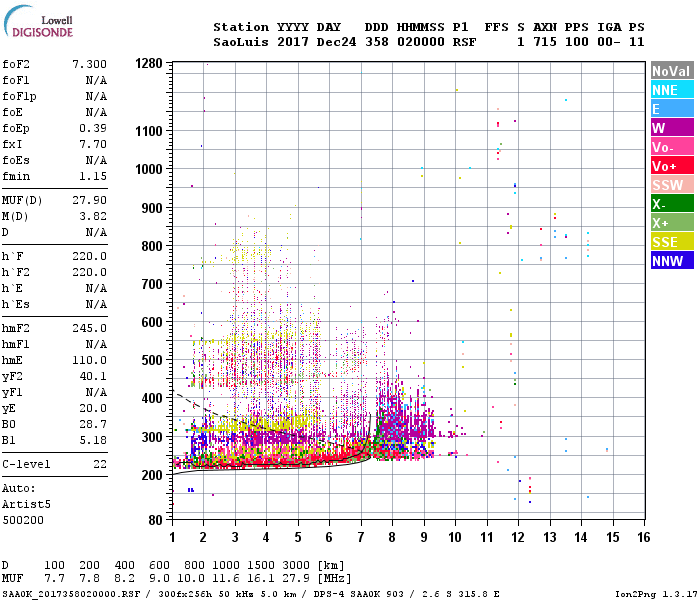The image size is (700, 600).
Task: Select the NNE legend swatch
Action: point(672,90)
